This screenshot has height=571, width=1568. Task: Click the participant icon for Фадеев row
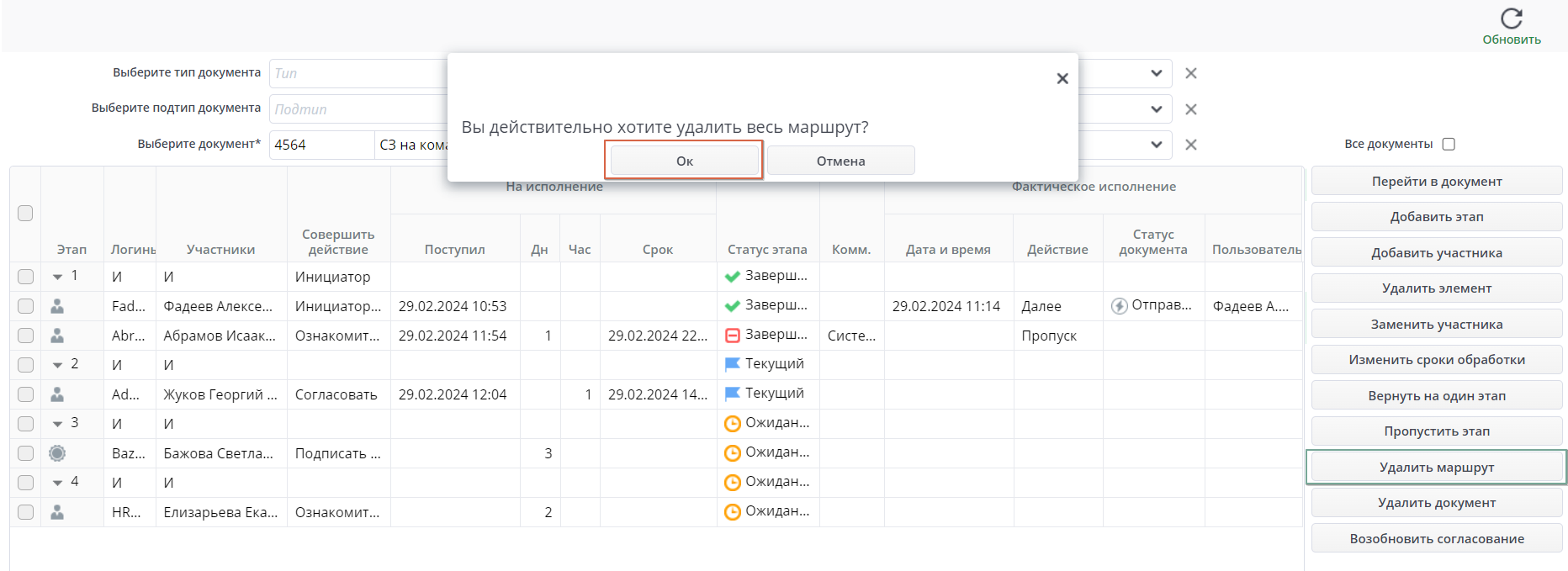pyautogui.click(x=57, y=306)
